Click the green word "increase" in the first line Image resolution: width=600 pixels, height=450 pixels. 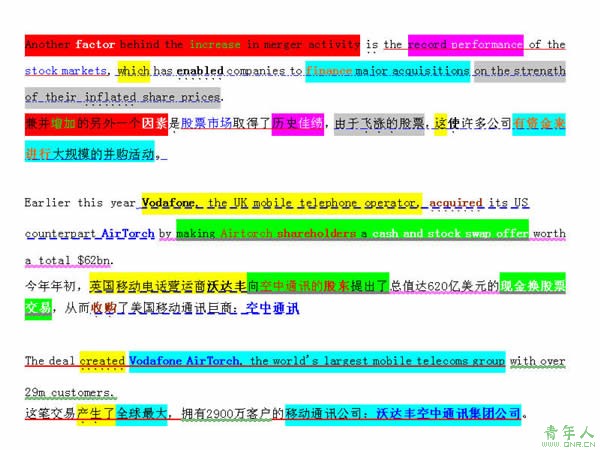coord(215,44)
